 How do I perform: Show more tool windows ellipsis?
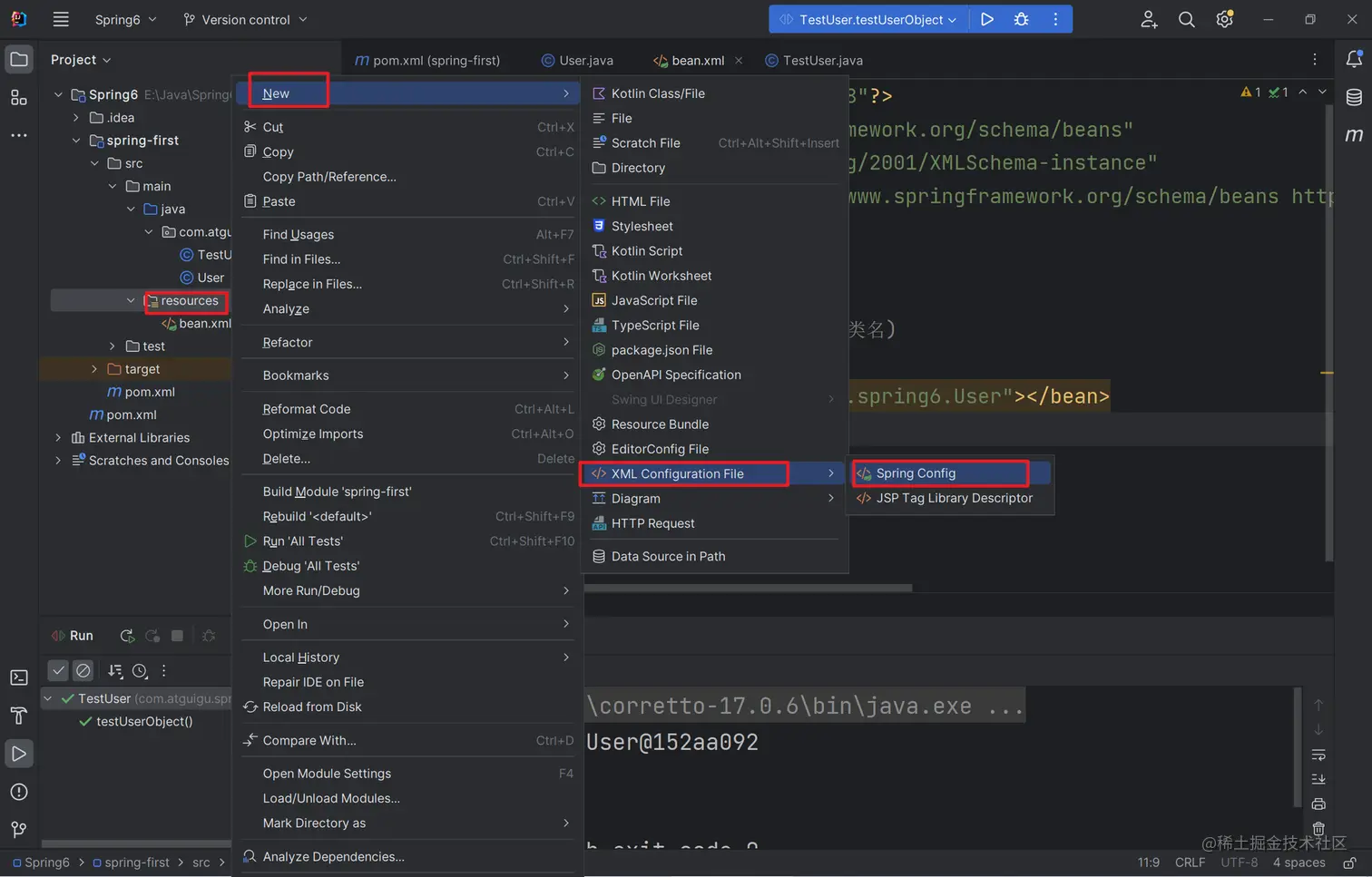[19, 135]
